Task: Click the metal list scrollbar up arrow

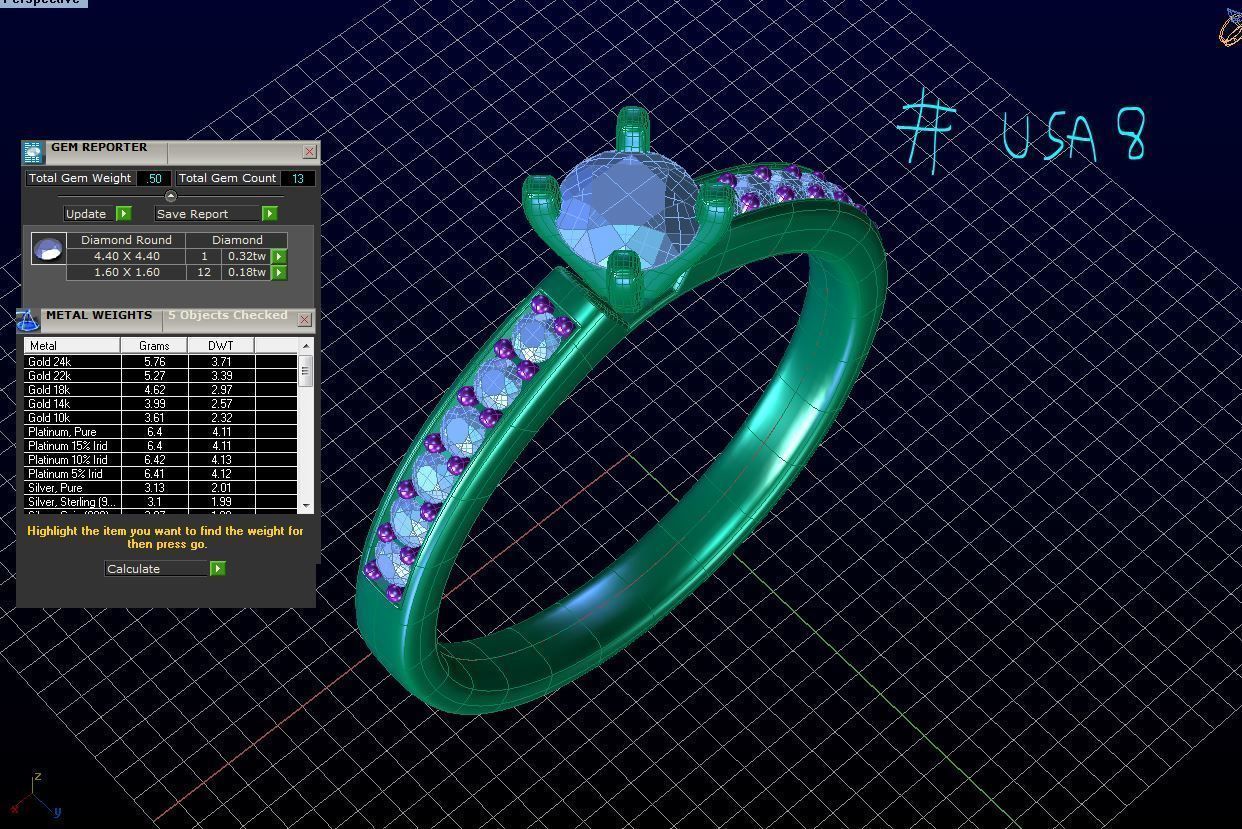Action: (x=306, y=345)
